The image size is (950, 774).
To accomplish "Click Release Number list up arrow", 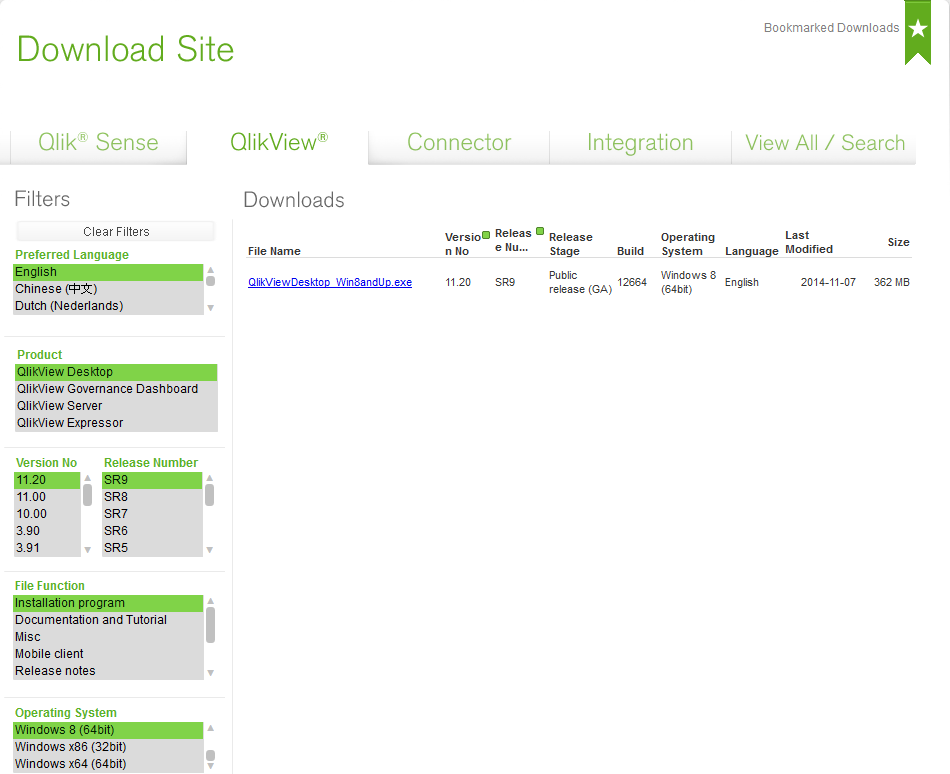I will click(210, 478).
